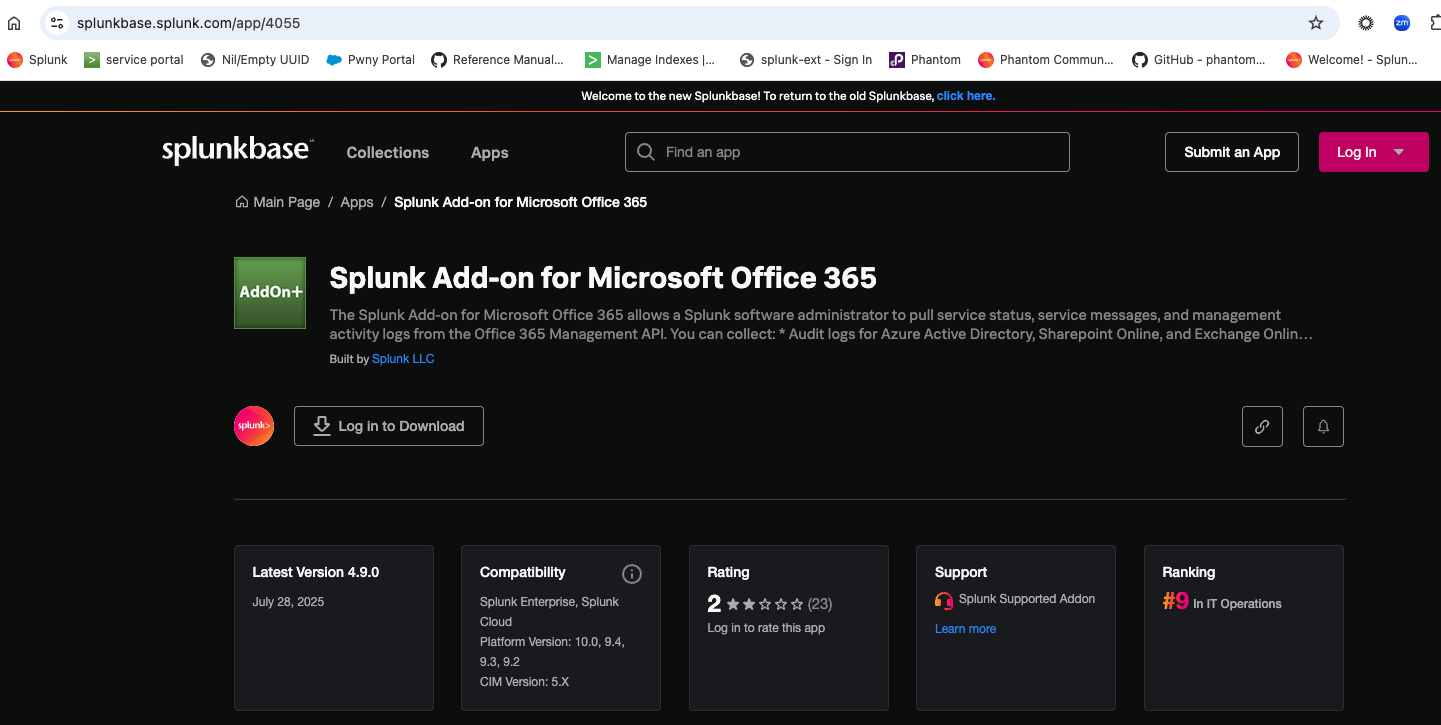Open the Apps menu in header
The height and width of the screenshot is (725, 1441).
(490, 153)
